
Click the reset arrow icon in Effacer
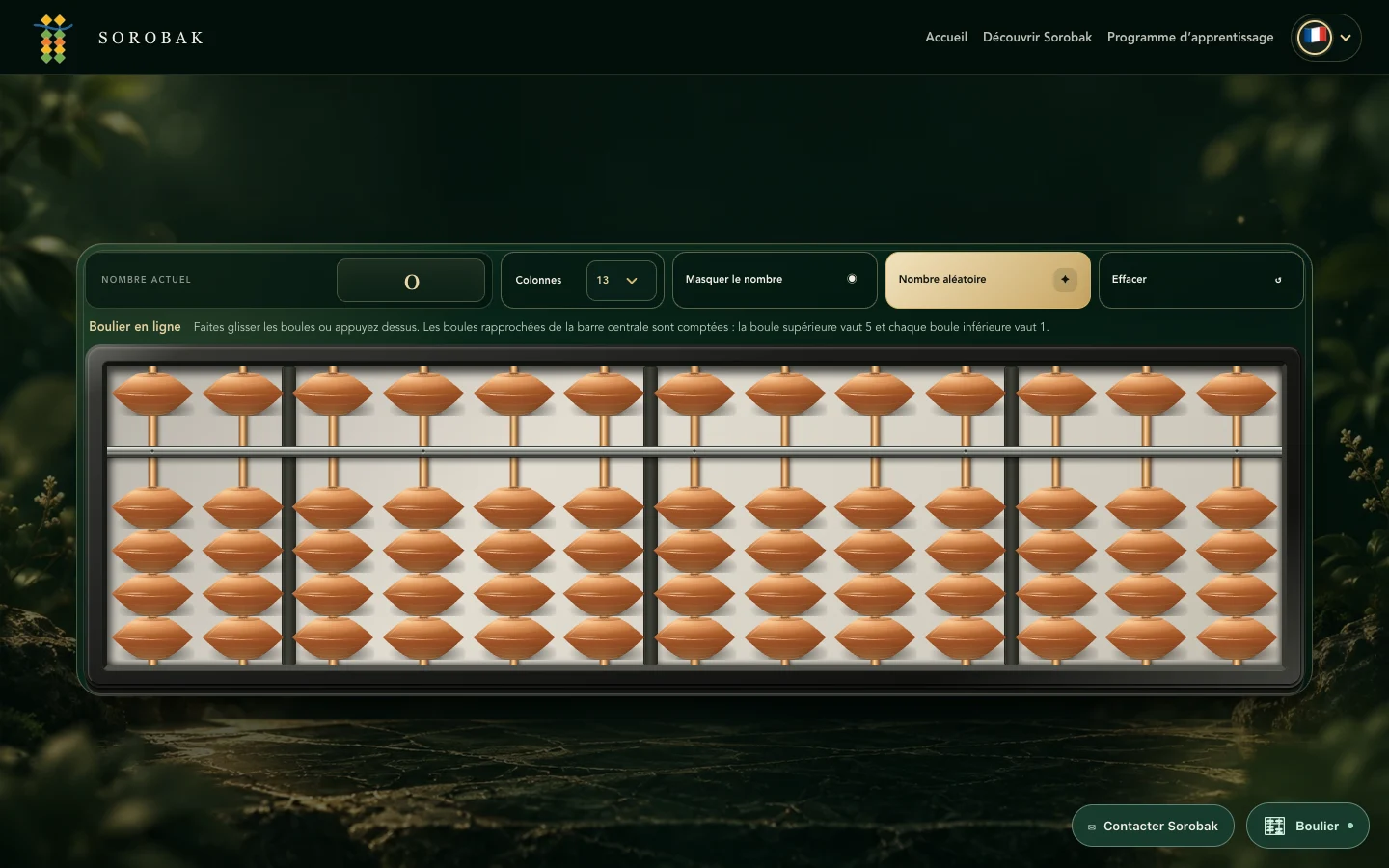[x=1278, y=280]
